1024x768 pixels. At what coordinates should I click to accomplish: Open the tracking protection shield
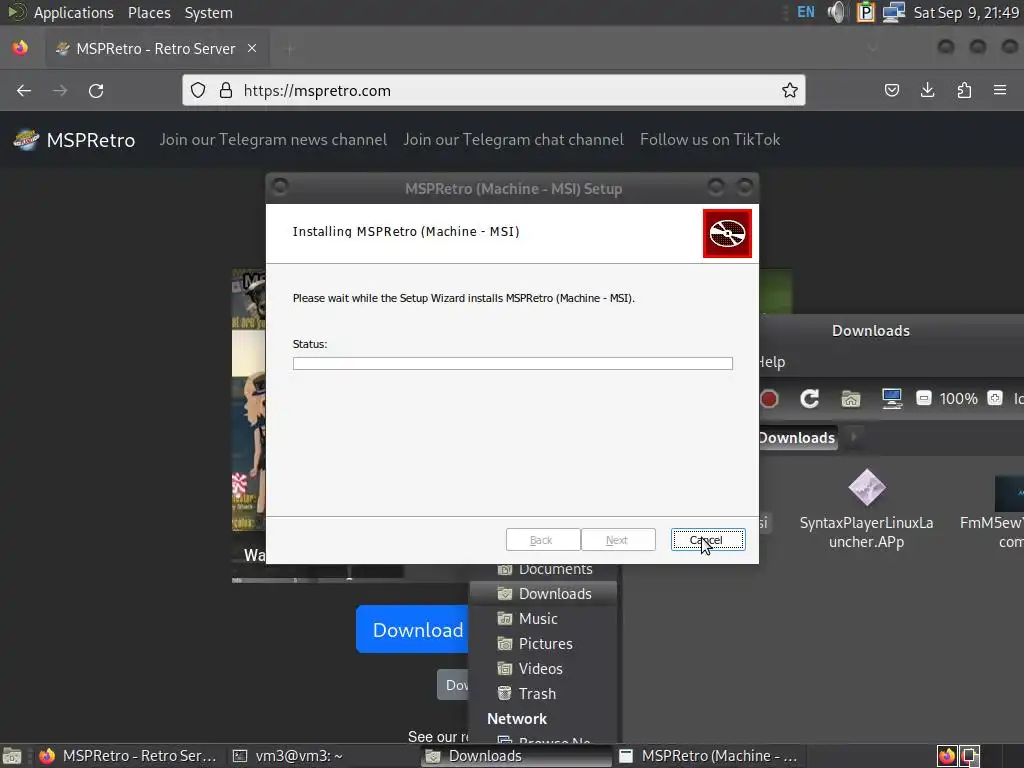tap(198, 90)
